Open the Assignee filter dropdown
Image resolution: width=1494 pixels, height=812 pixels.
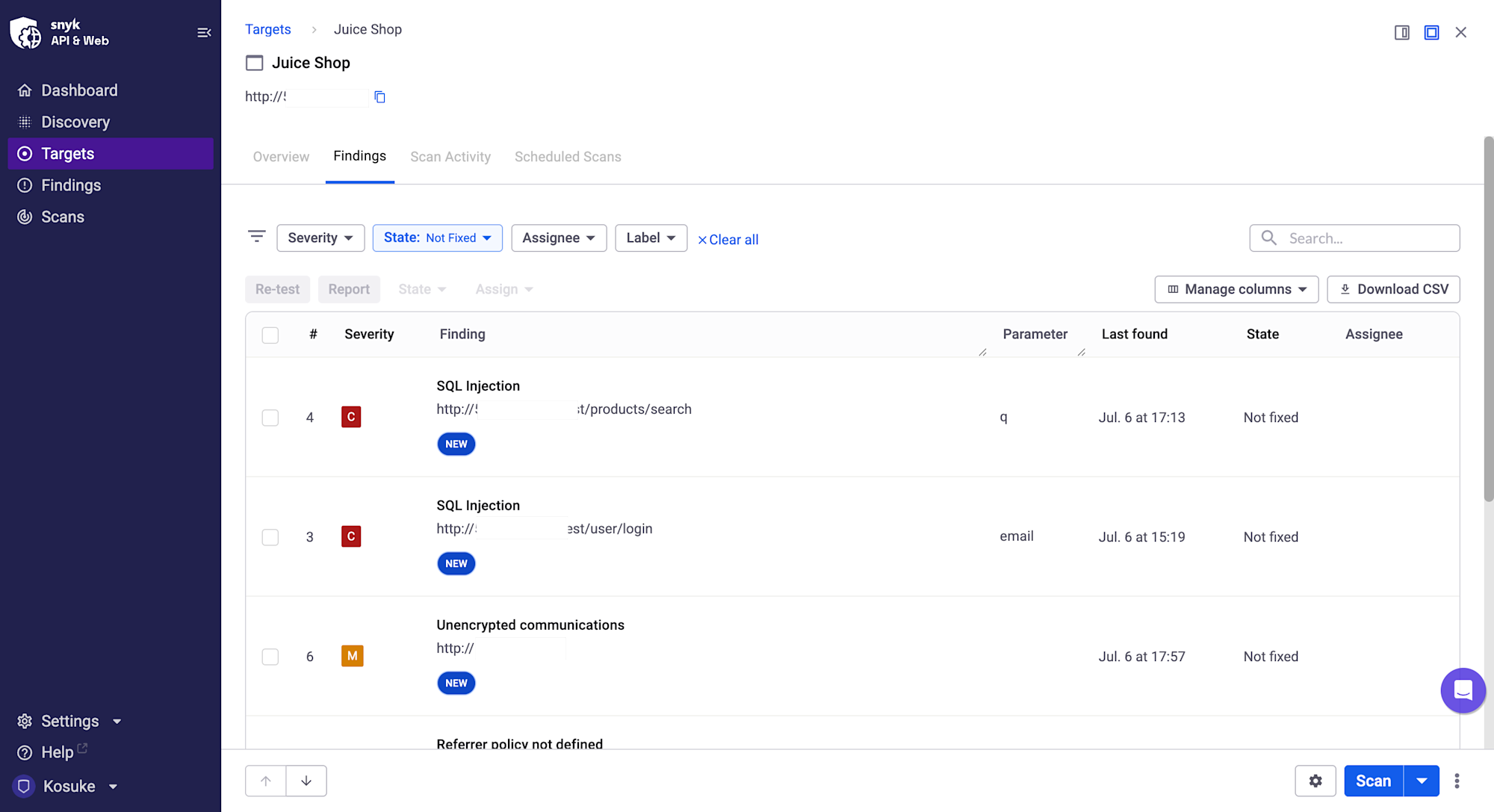[x=559, y=238]
